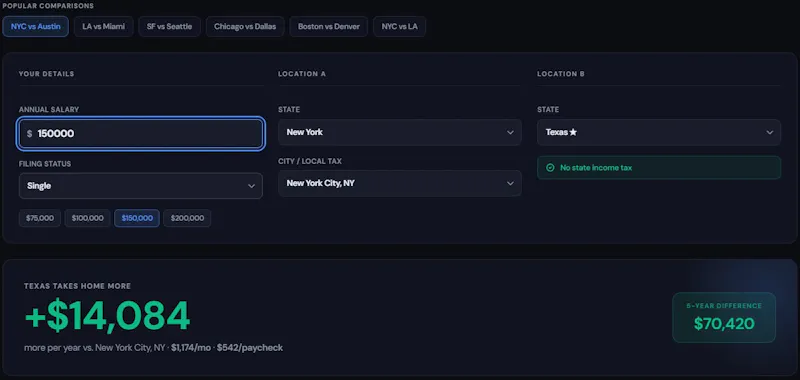Open Location A State dropdown New York

(400, 132)
